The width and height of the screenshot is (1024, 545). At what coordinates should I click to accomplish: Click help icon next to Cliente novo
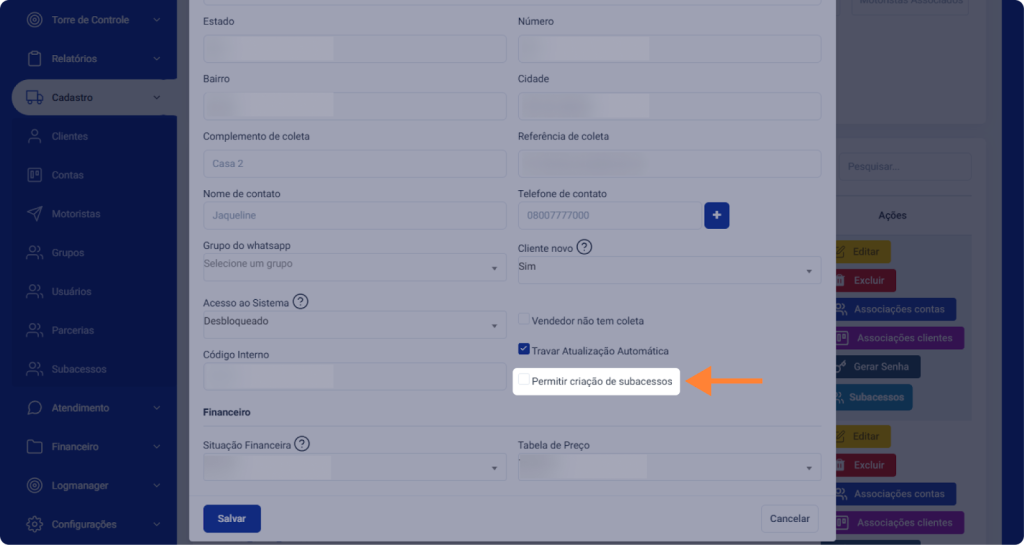coord(584,247)
